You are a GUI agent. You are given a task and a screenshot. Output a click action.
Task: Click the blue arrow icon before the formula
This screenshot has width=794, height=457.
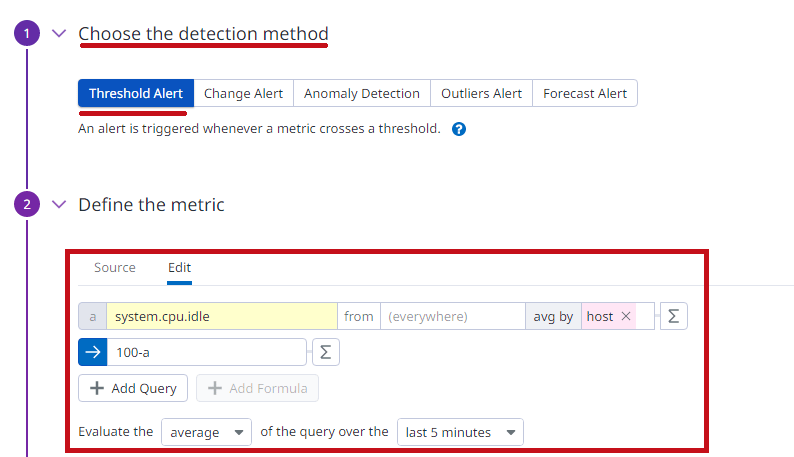tap(93, 352)
